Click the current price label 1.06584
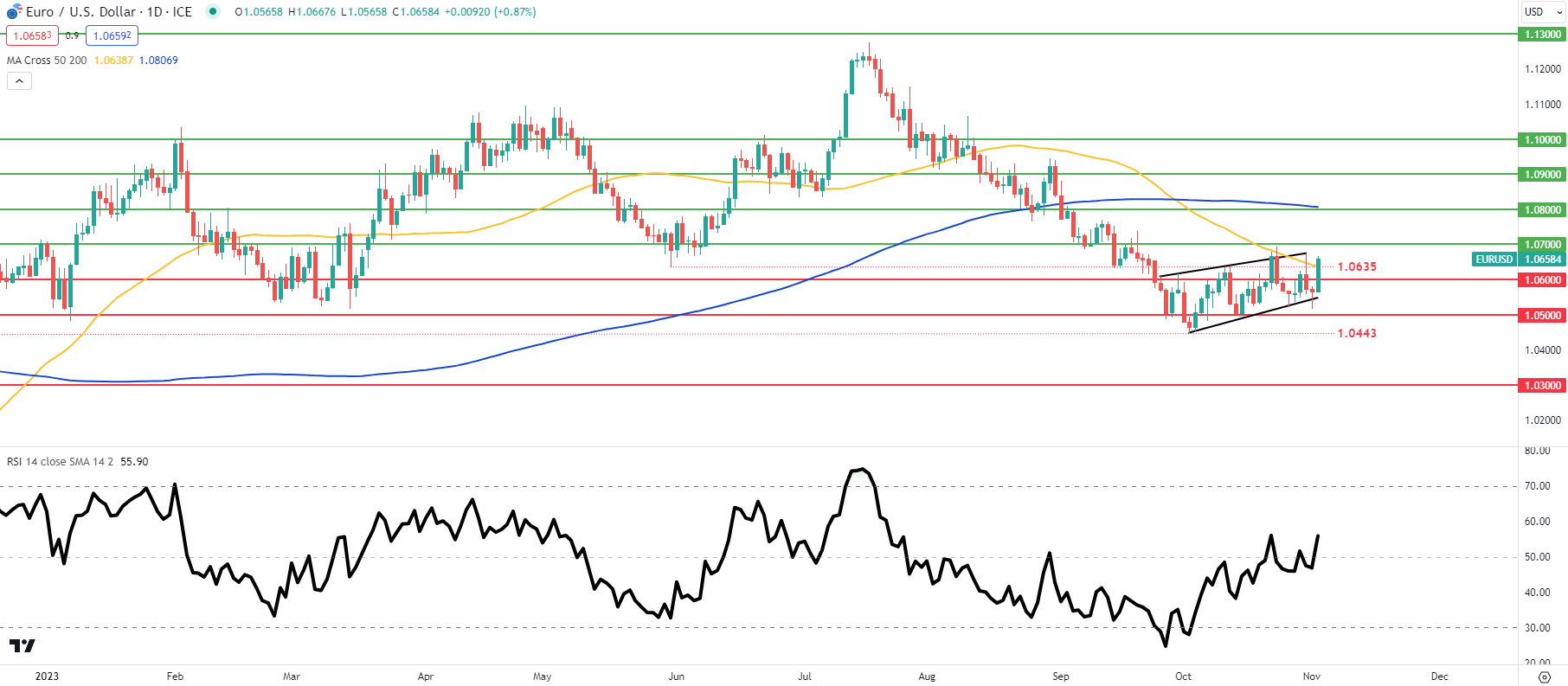This screenshot has width=1568, height=686. tap(1542, 259)
